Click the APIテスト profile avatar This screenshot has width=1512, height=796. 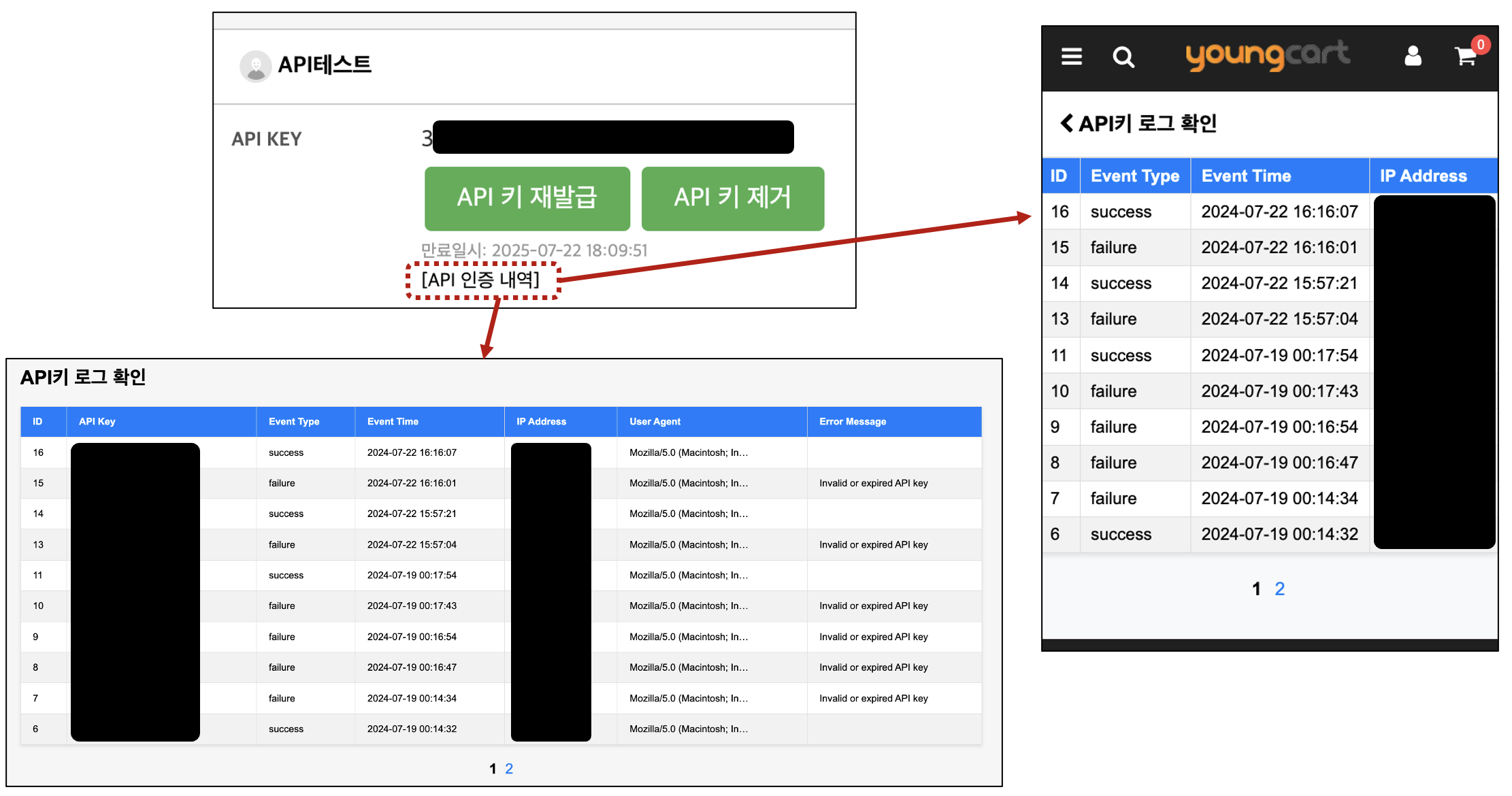tap(256, 66)
